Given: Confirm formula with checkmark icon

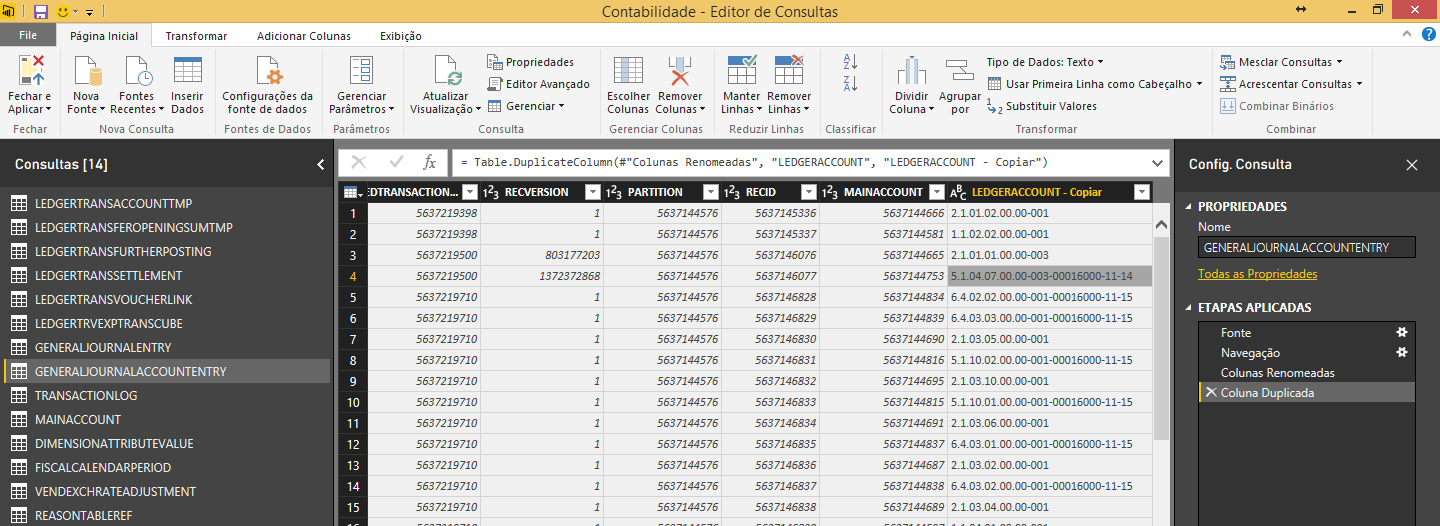Looking at the screenshot, I should 396,162.
